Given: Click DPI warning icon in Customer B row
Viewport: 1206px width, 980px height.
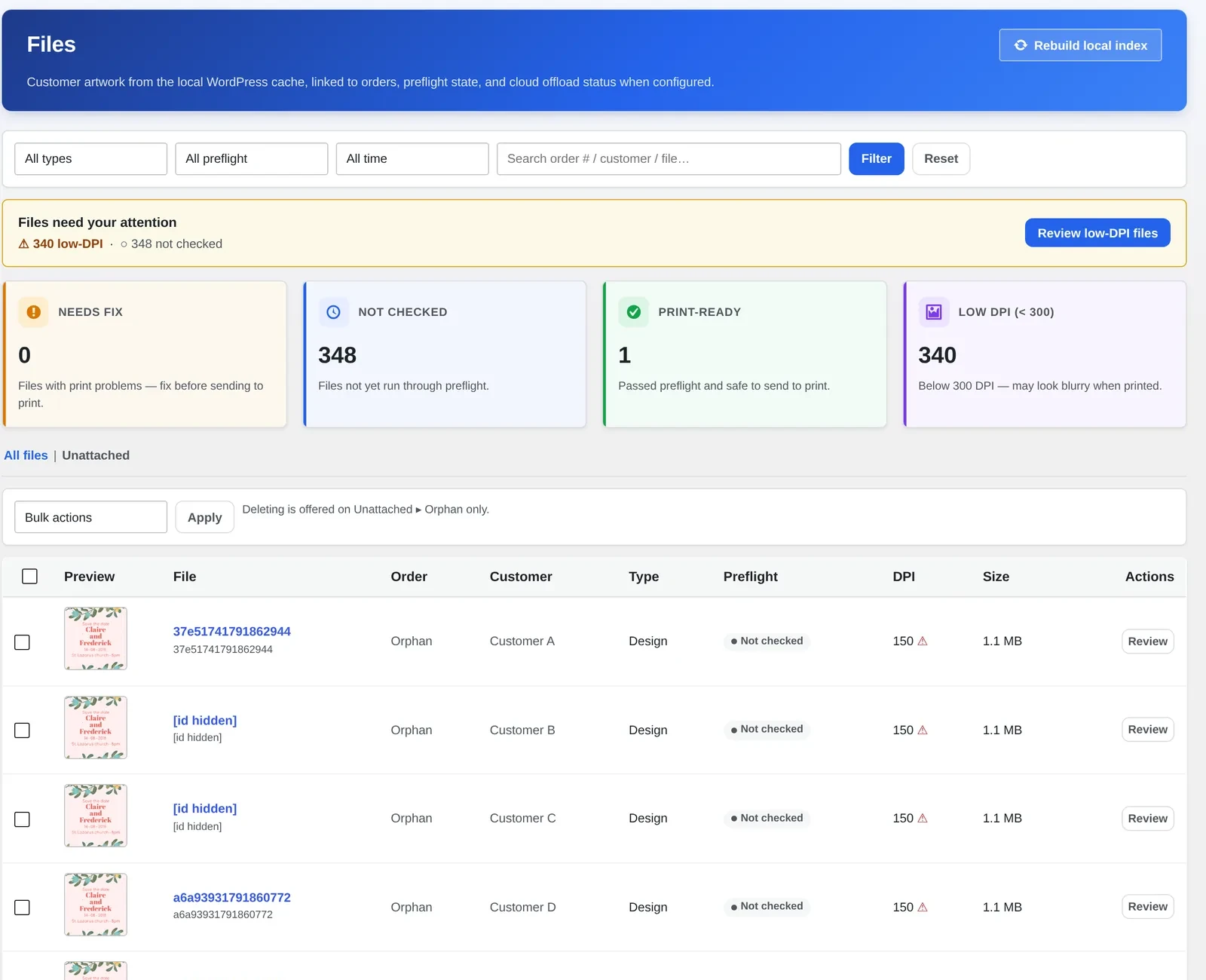Looking at the screenshot, I should (923, 730).
